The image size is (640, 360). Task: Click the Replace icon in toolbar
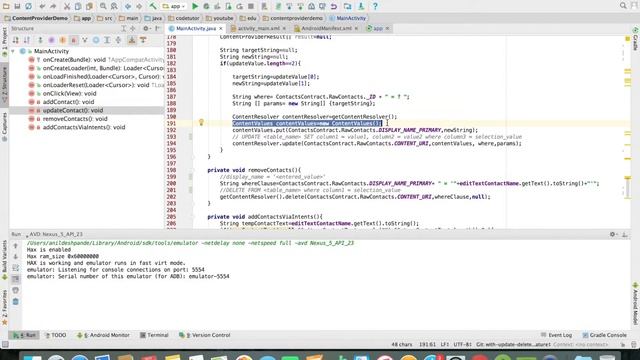(114, 6)
